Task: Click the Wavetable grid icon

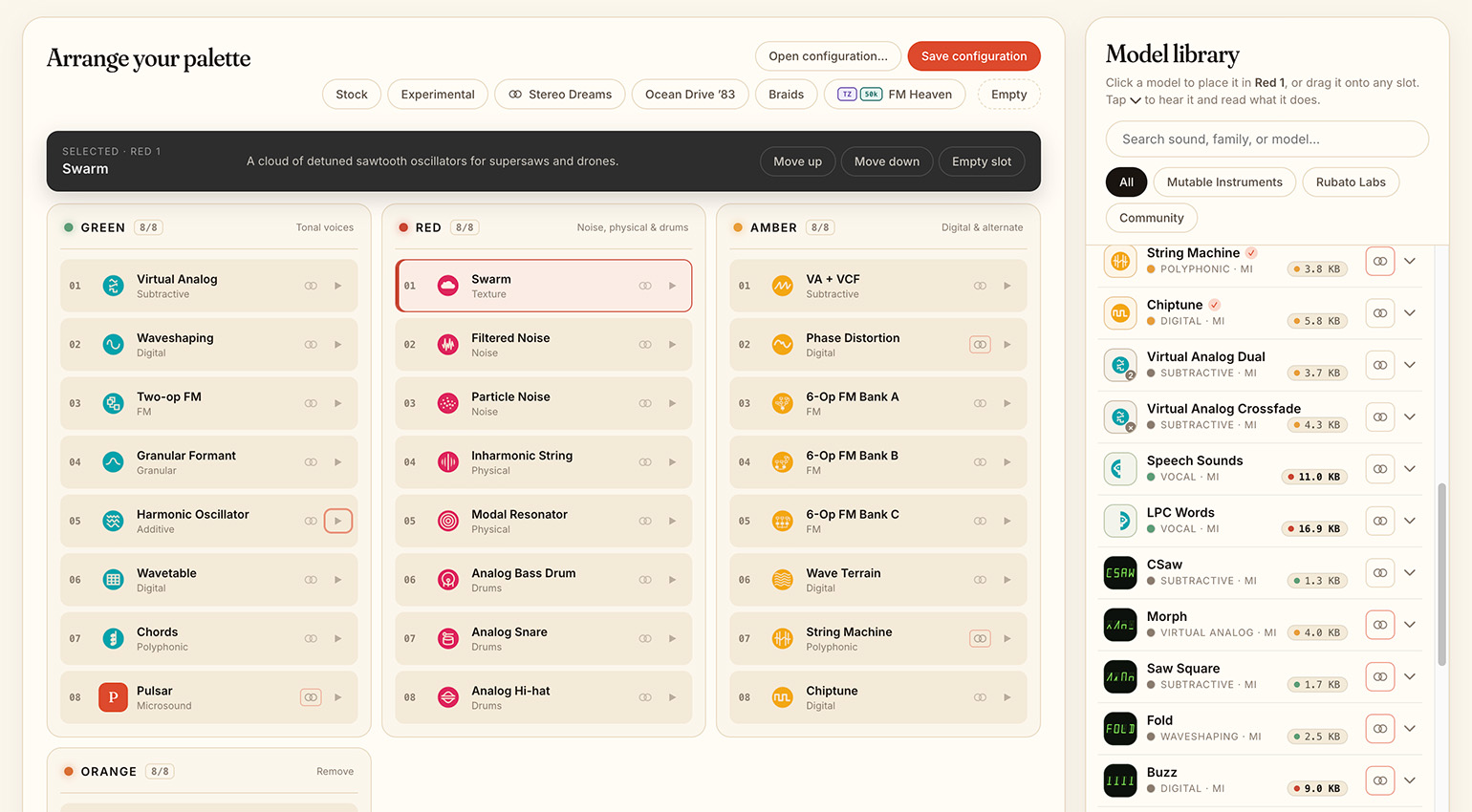Action: 113,580
